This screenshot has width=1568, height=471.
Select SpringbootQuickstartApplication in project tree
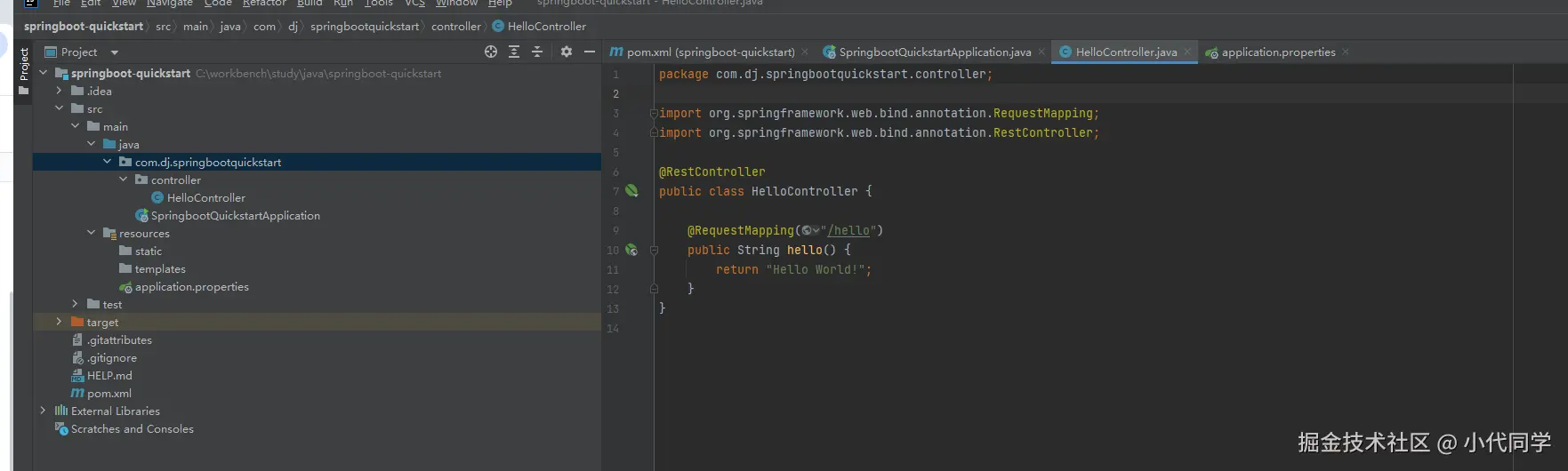tap(235, 215)
